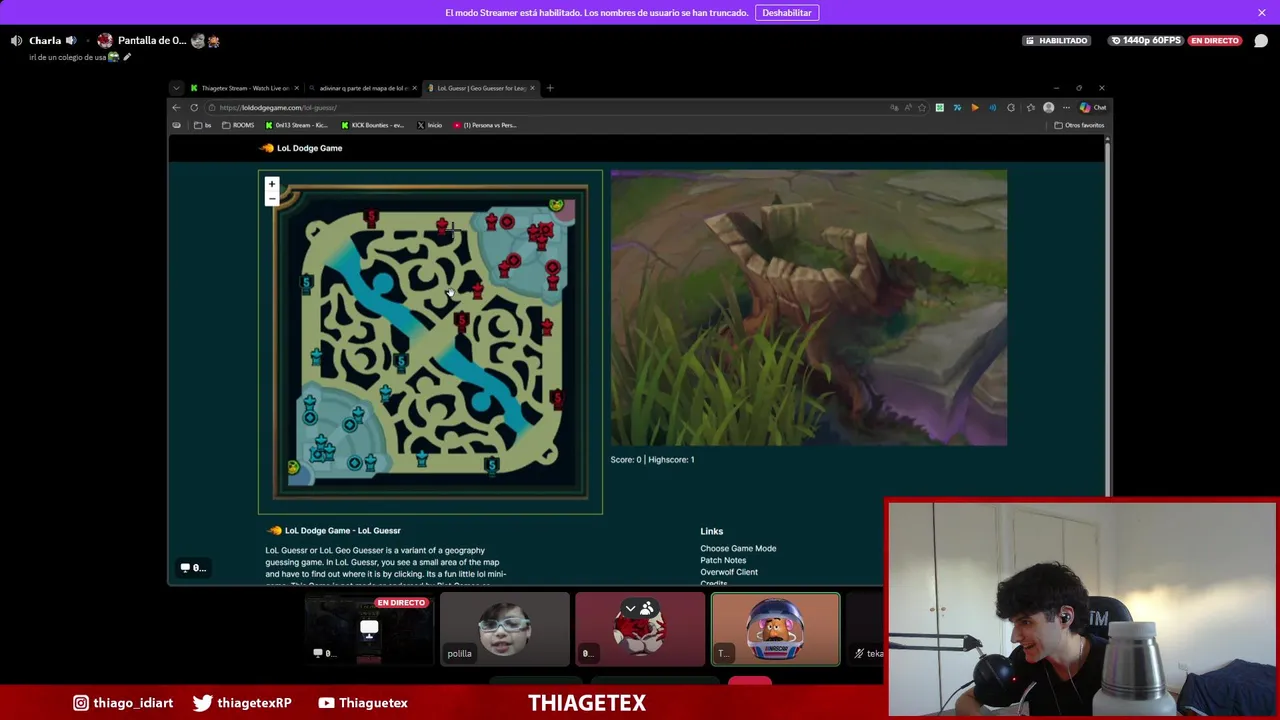Click the LoL Dodge Game - LoL Guessr heading
1280x720 pixels.
point(342,531)
